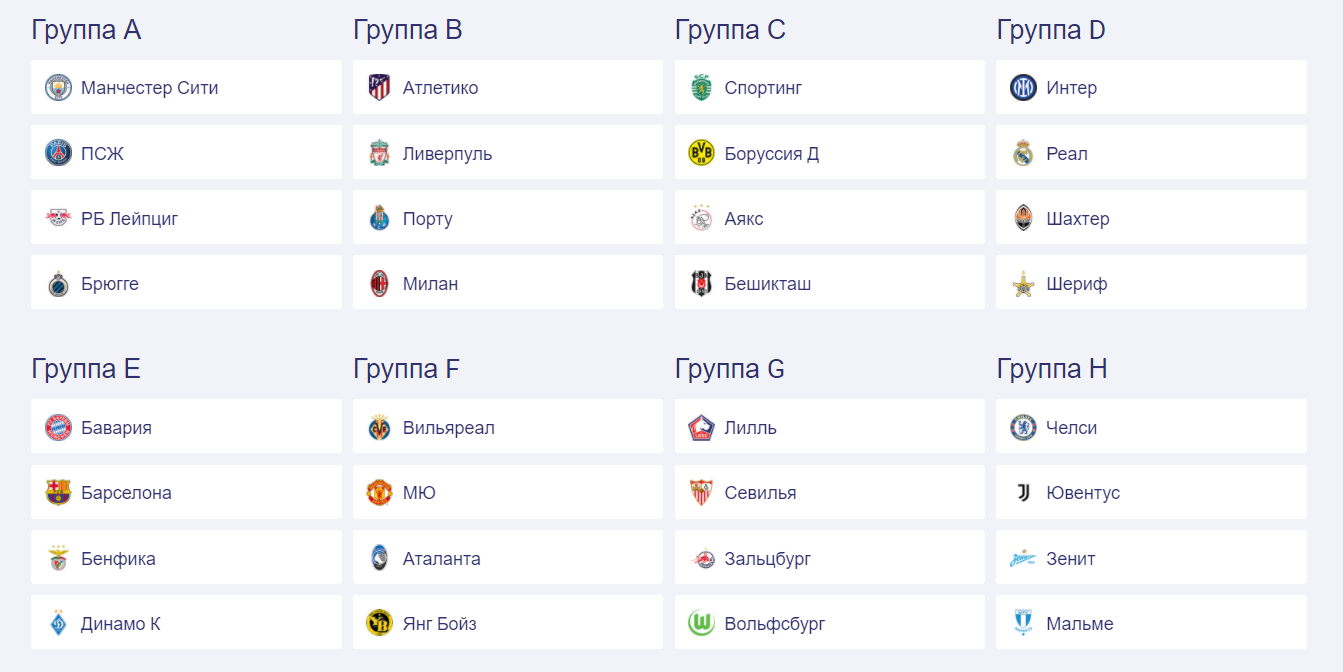Click the Lille club crest

701,428
